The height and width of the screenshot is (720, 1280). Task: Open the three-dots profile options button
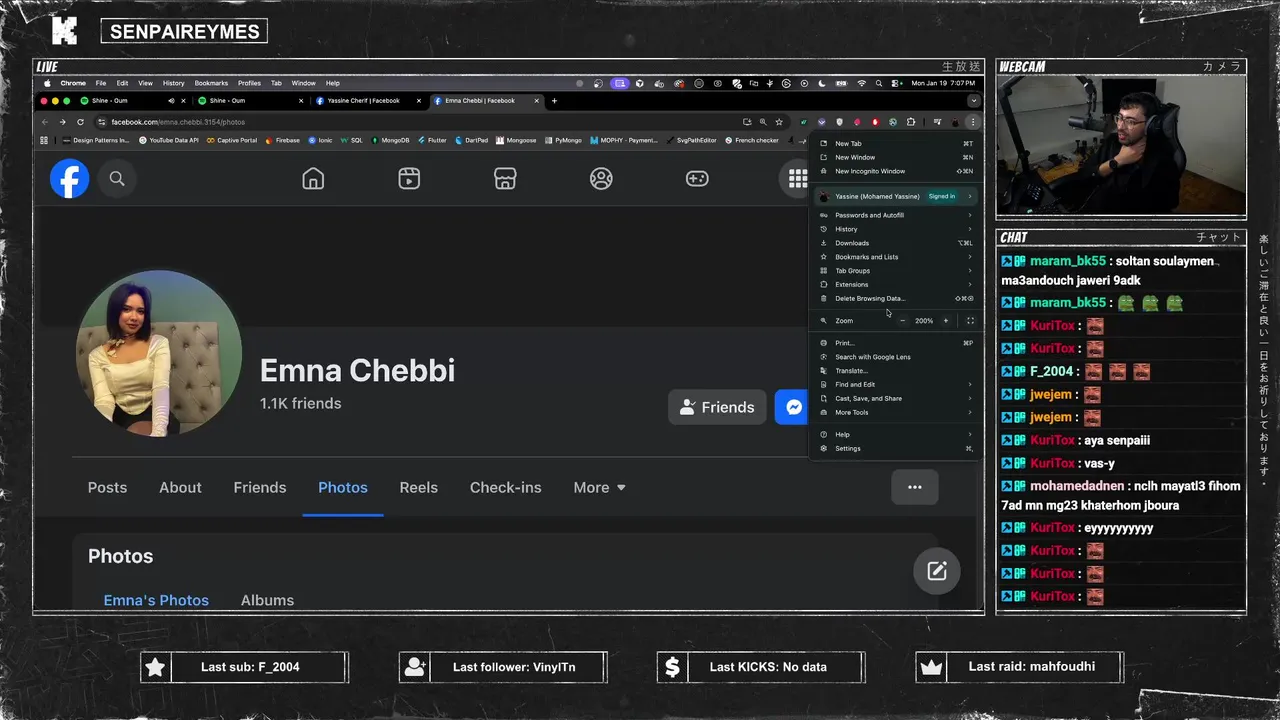(x=914, y=487)
